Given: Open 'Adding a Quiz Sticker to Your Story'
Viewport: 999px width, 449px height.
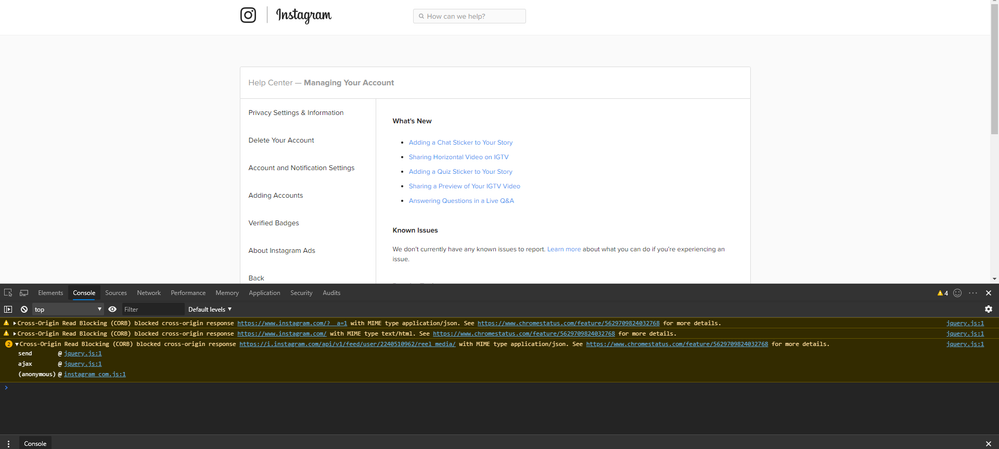Looking at the screenshot, I should [461, 171].
